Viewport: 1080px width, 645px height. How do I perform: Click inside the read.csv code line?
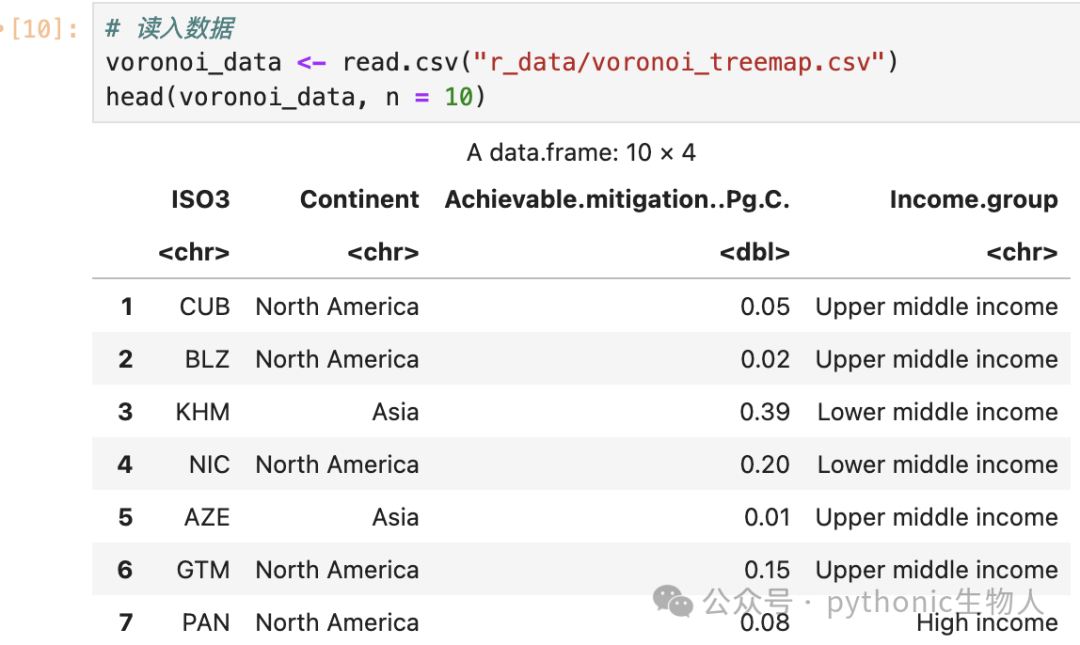click(x=501, y=62)
